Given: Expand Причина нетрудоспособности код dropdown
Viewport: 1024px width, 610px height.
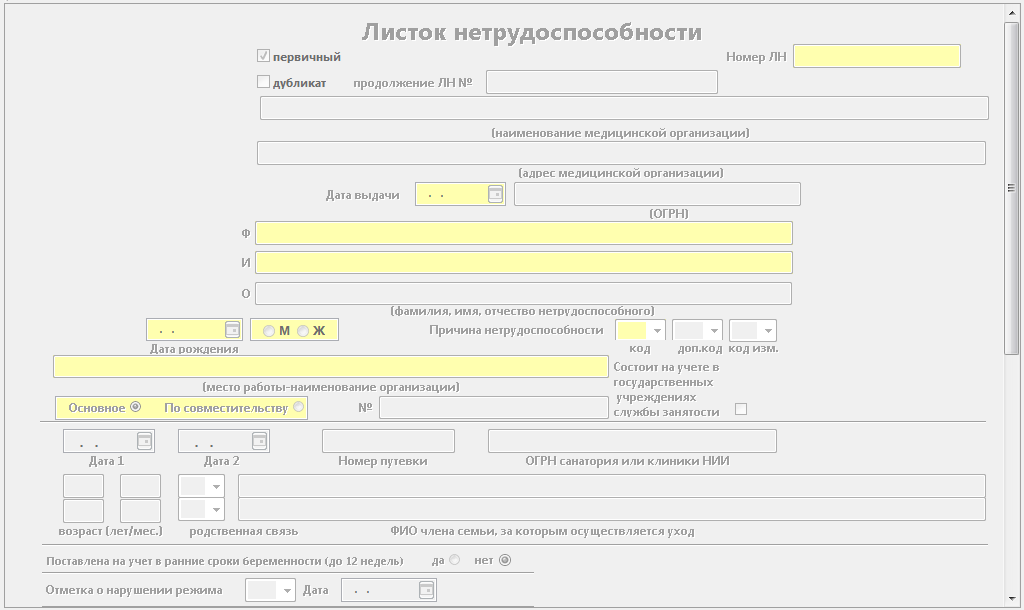Looking at the screenshot, I should coord(657,330).
